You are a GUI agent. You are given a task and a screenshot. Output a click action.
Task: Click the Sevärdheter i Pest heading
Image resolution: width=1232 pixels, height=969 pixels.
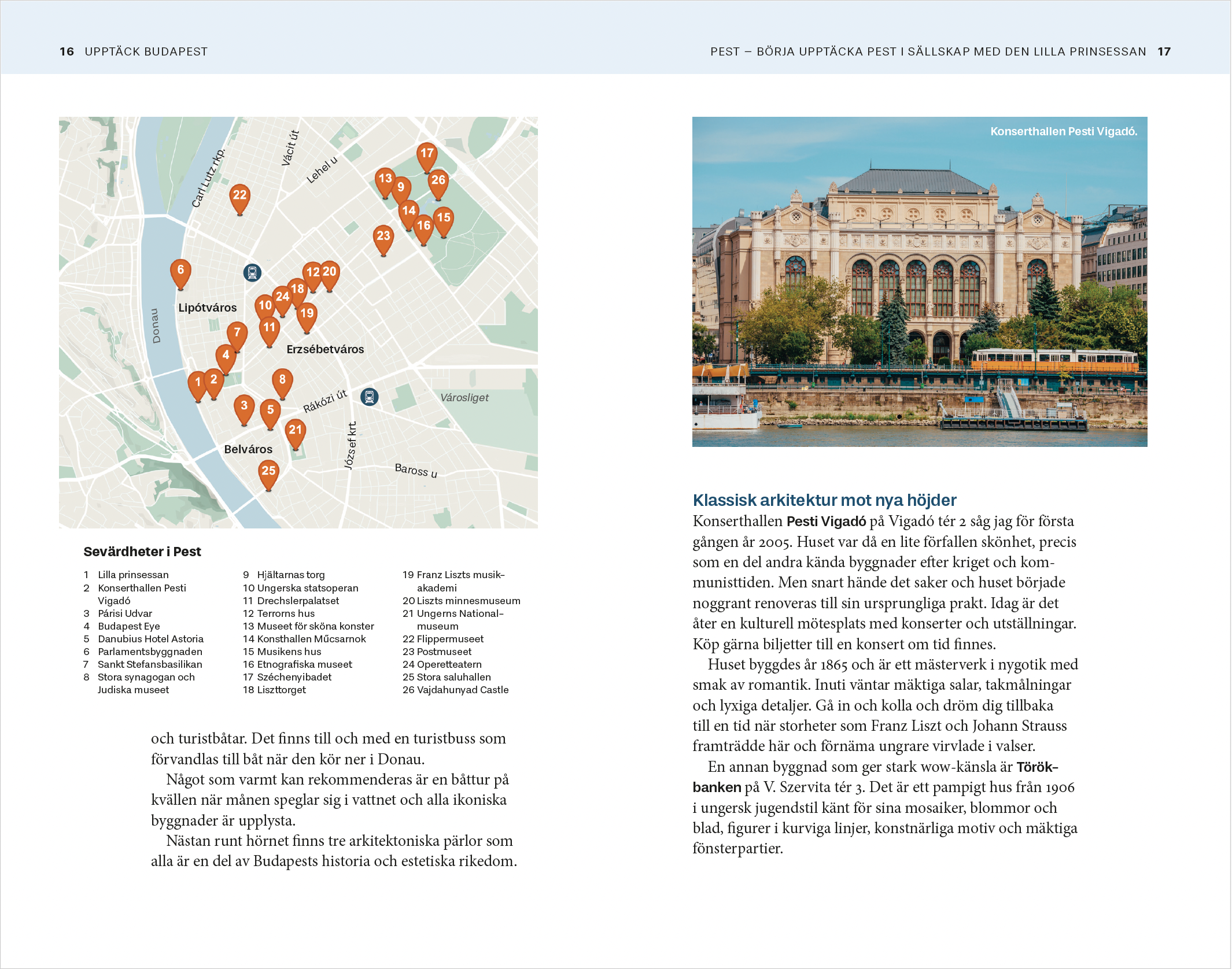click(142, 552)
